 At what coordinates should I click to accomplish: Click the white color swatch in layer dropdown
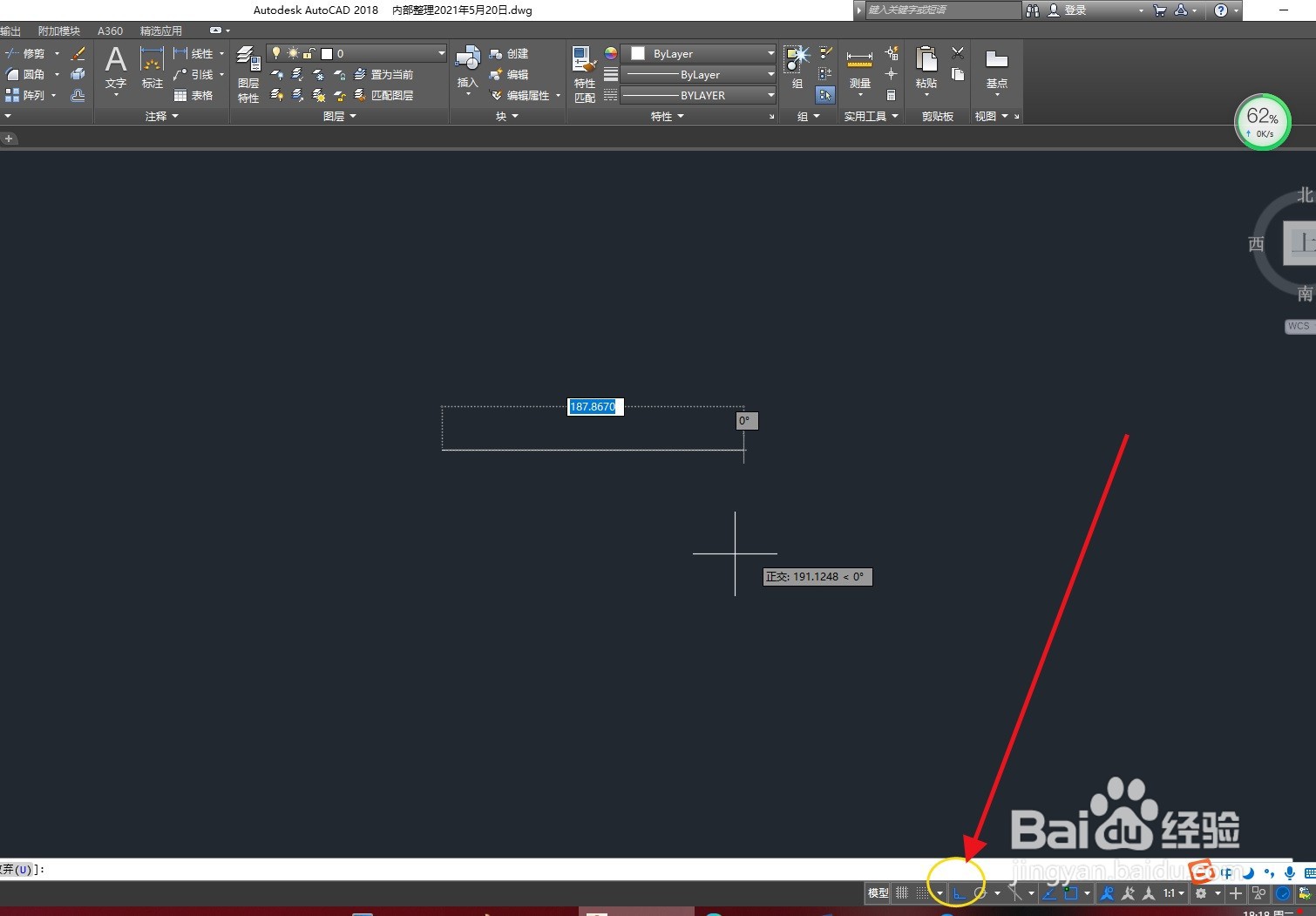(x=327, y=53)
